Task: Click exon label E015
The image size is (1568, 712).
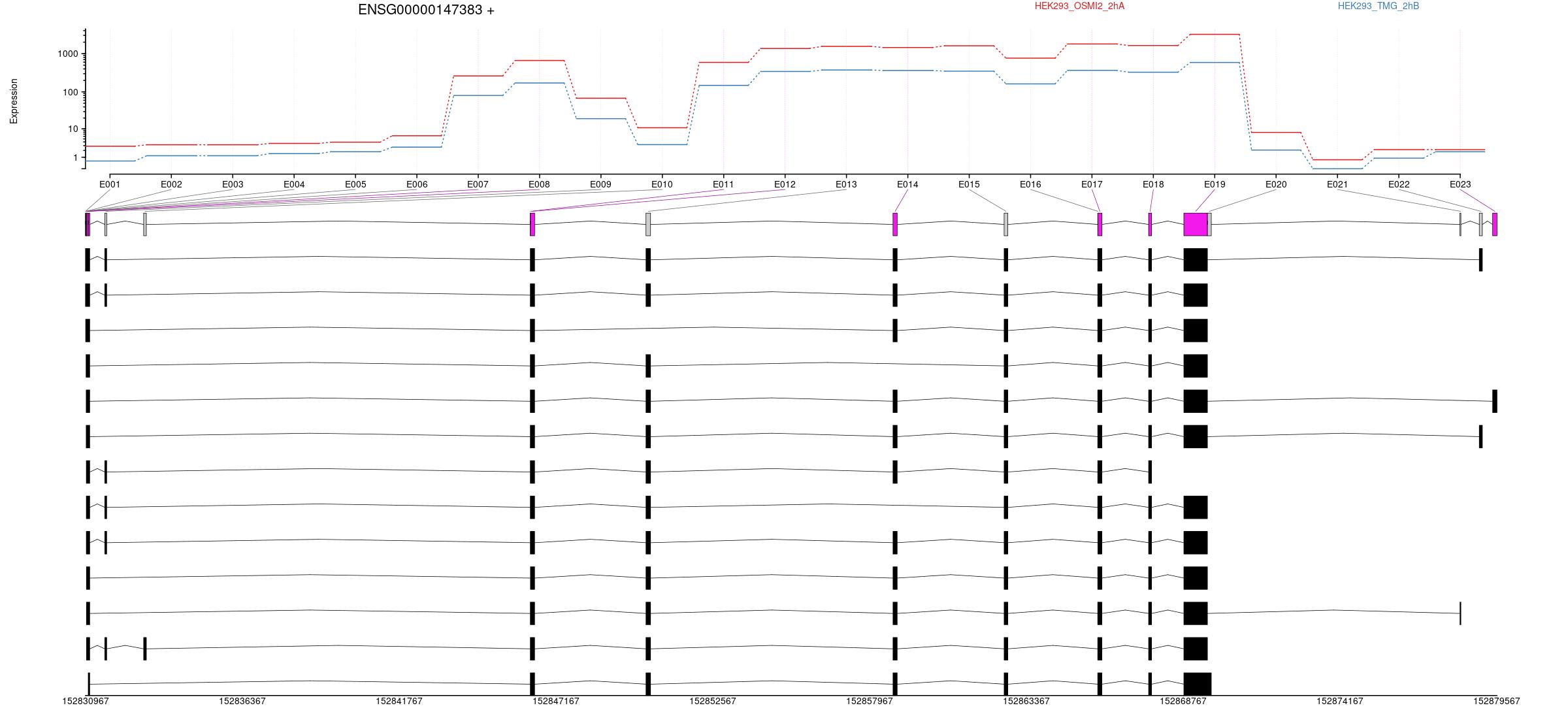Action: pos(969,184)
